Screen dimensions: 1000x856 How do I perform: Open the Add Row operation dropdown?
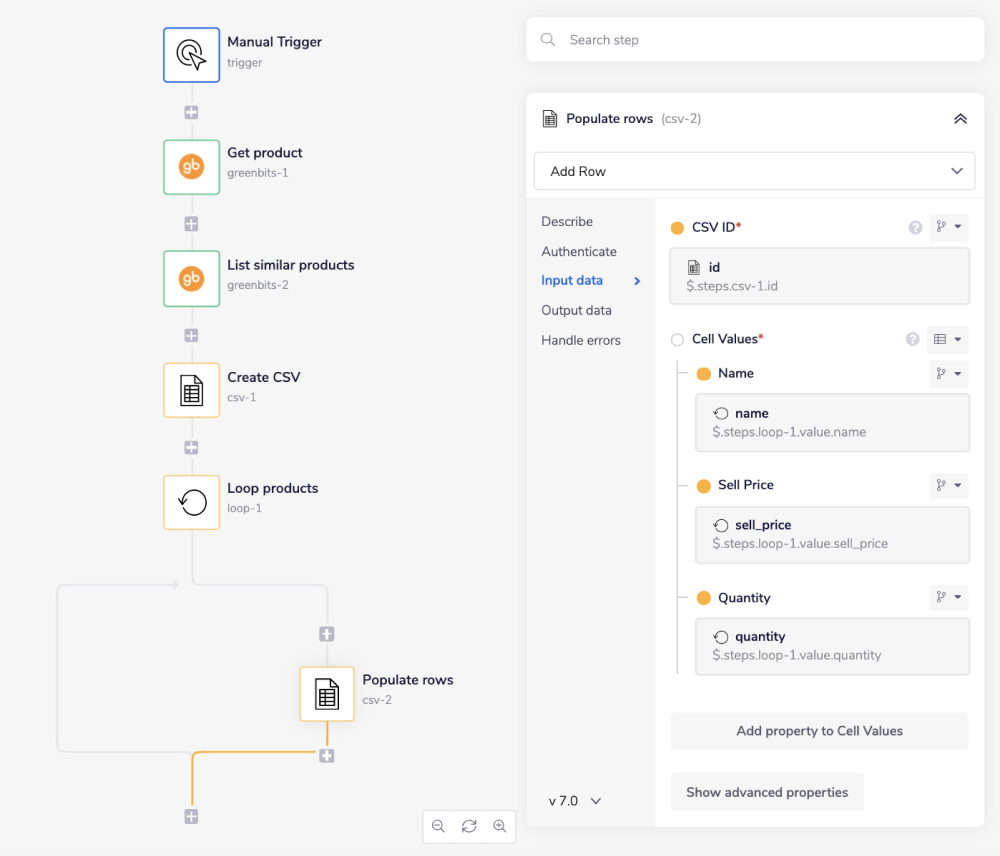point(754,171)
